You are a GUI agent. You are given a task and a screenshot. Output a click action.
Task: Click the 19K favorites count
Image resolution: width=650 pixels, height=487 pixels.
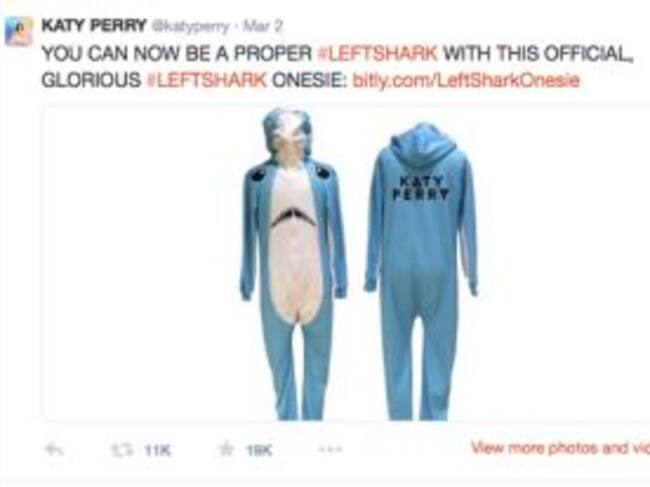[259, 451]
